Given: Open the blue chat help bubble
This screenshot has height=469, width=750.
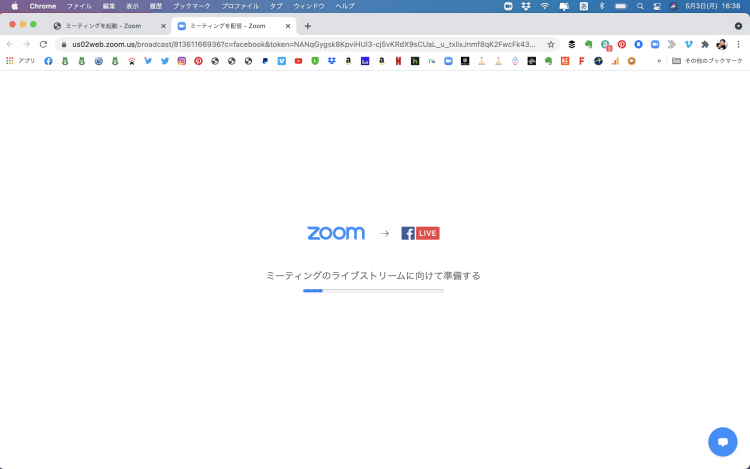Looking at the screenshot, I should [x=723, y=442].
